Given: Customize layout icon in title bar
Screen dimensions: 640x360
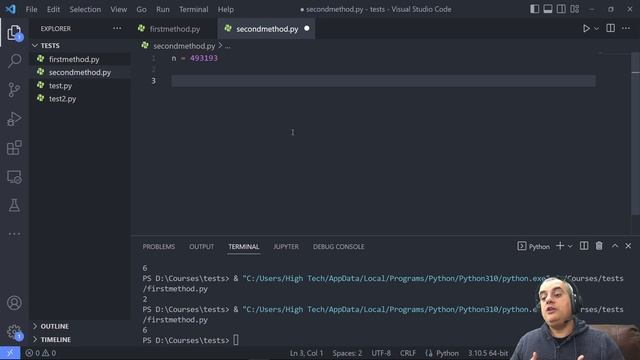Looking at the screenshot, I should click(x=575, y=9).
